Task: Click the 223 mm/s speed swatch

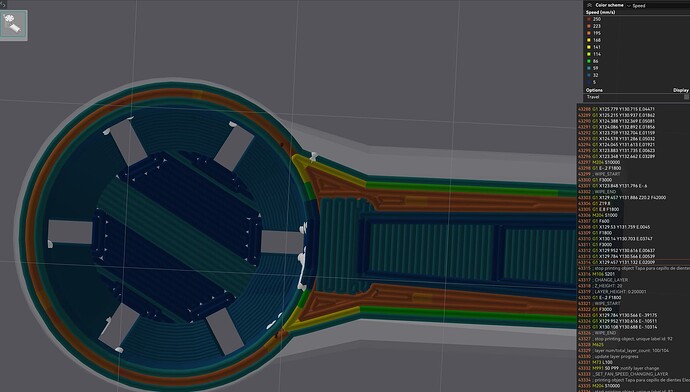Action: click(589, 26)
